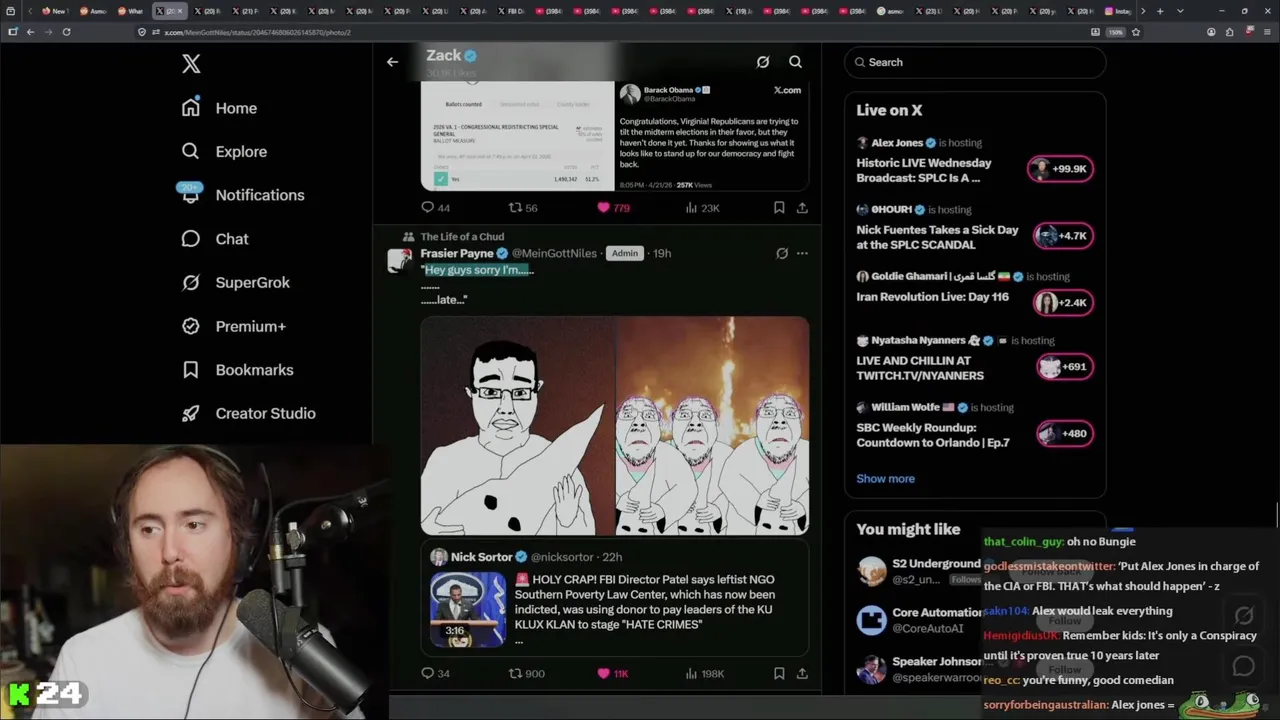Join the +99.9K listeners live space
Image resolution: width=1280 pixels, height=720 pixels.
pos(1061,169)
